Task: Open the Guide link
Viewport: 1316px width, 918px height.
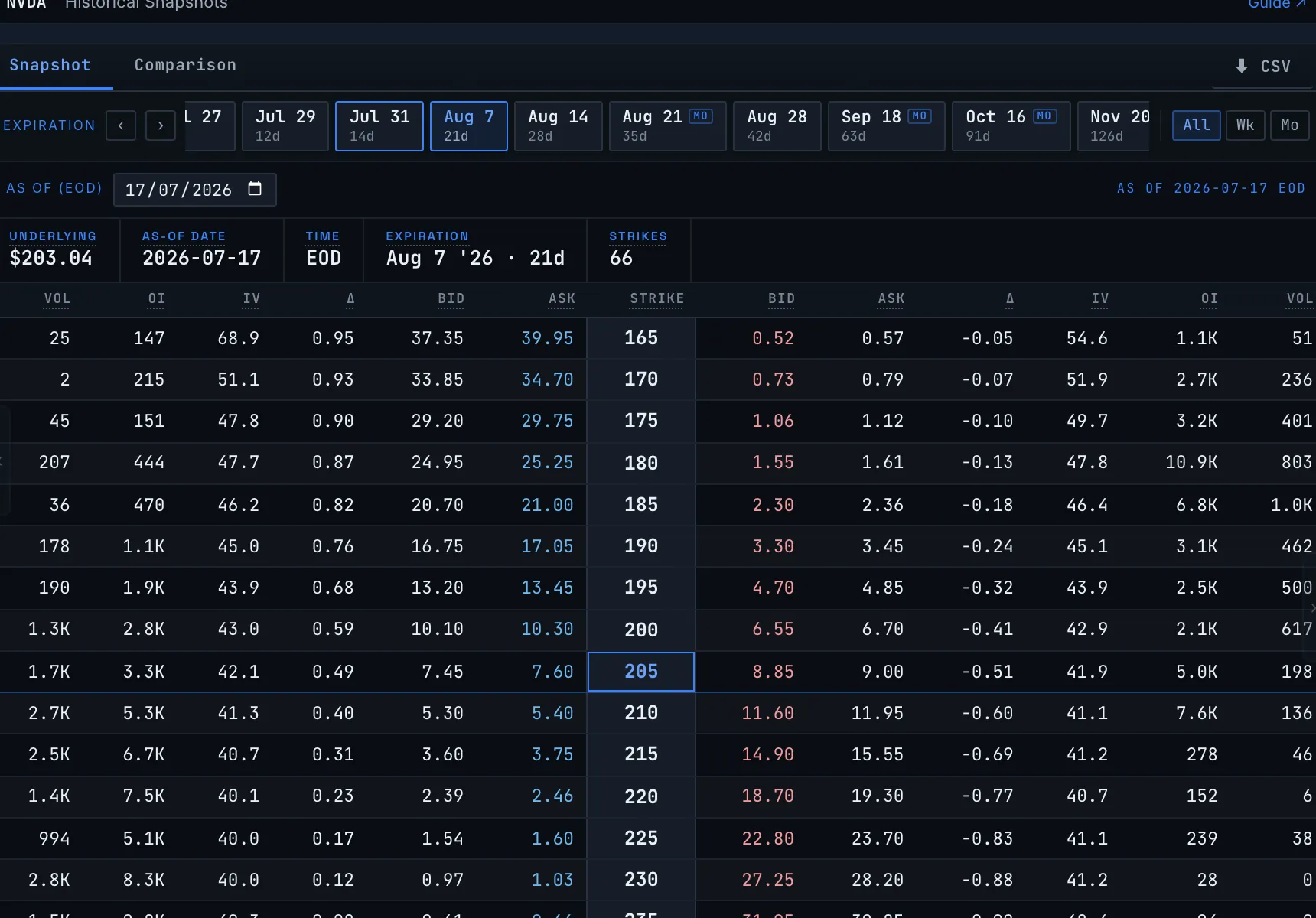Action: click(1276, 5)
